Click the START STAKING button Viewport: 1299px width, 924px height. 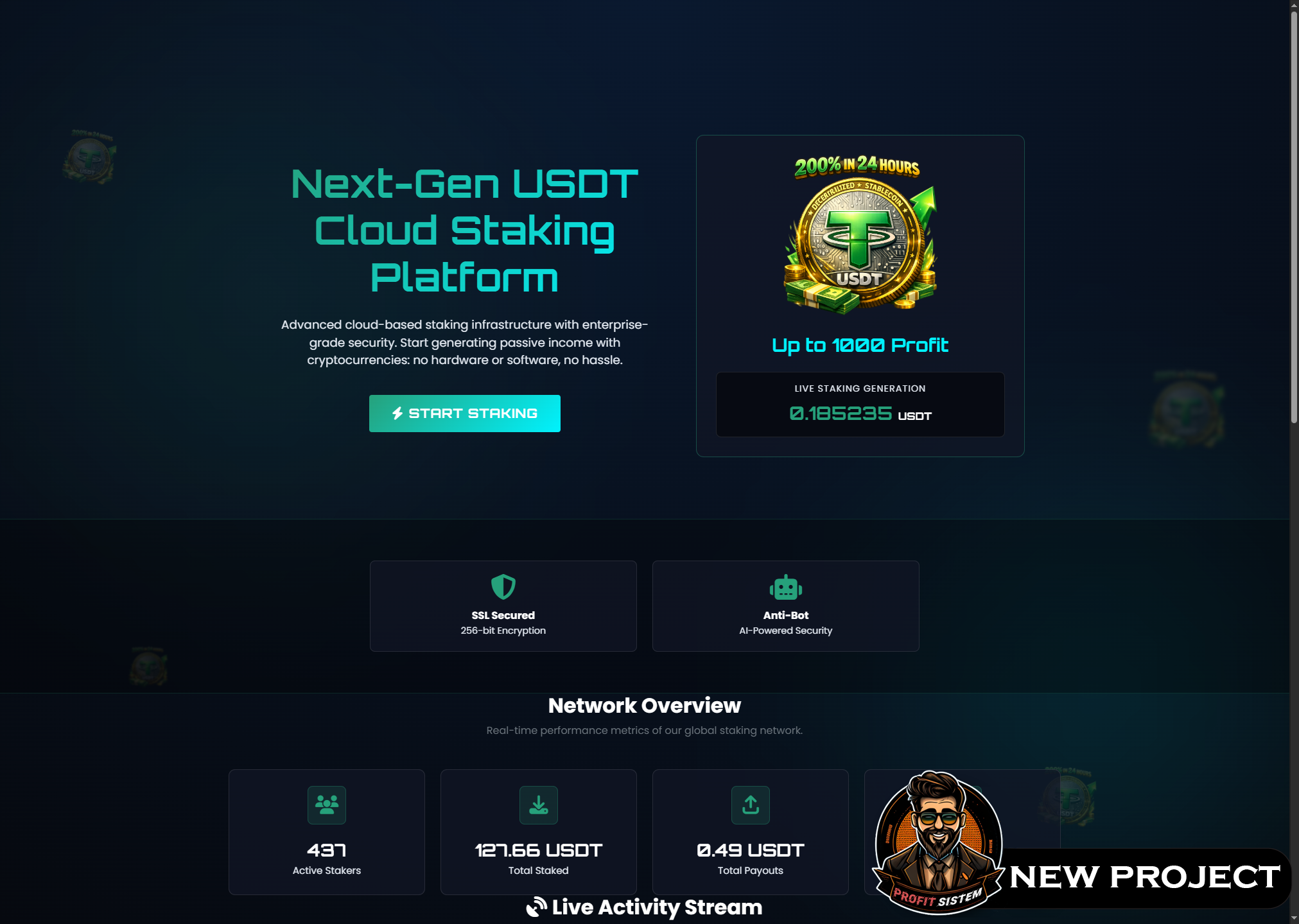click(464, 414)
